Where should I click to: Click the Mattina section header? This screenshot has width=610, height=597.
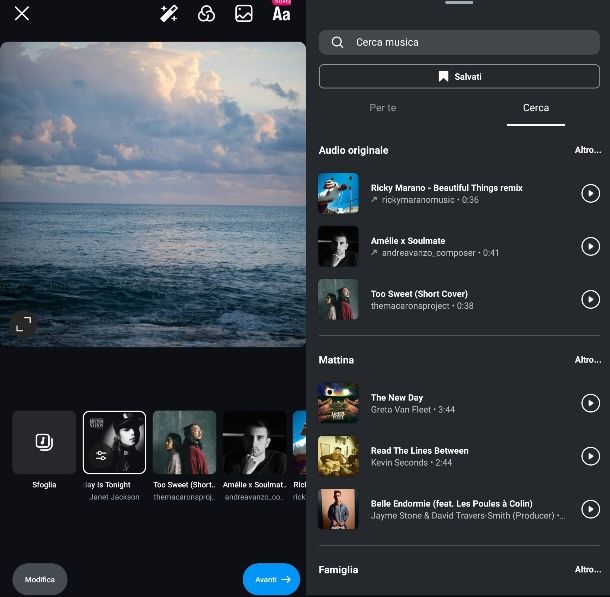[336, 360]
